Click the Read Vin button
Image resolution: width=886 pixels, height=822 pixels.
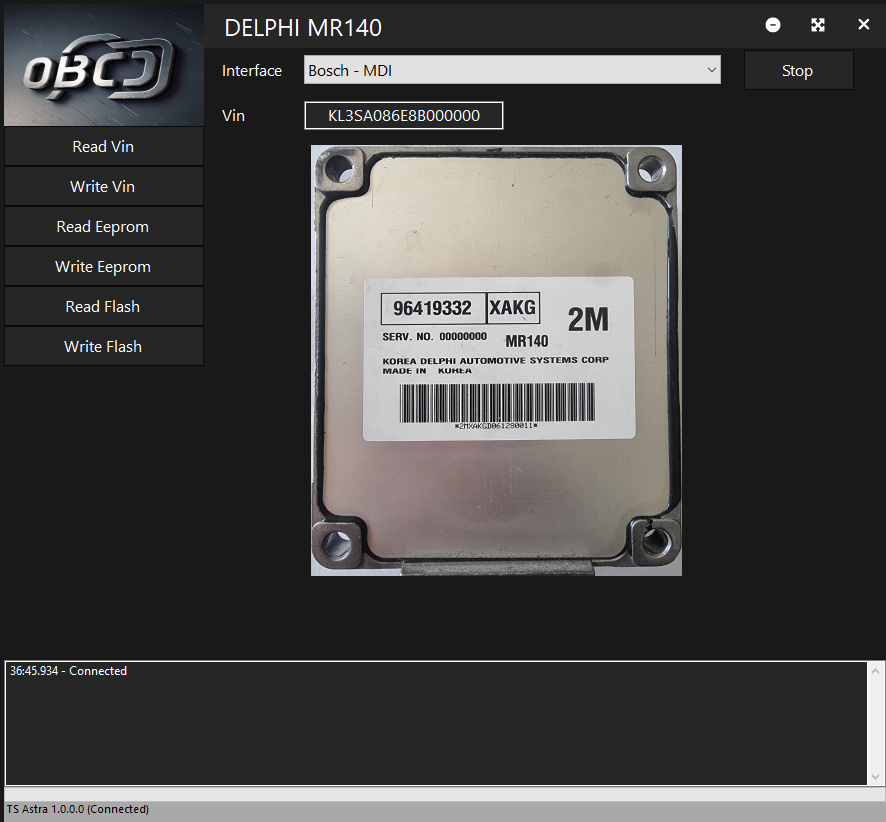(x=103, y=146)
